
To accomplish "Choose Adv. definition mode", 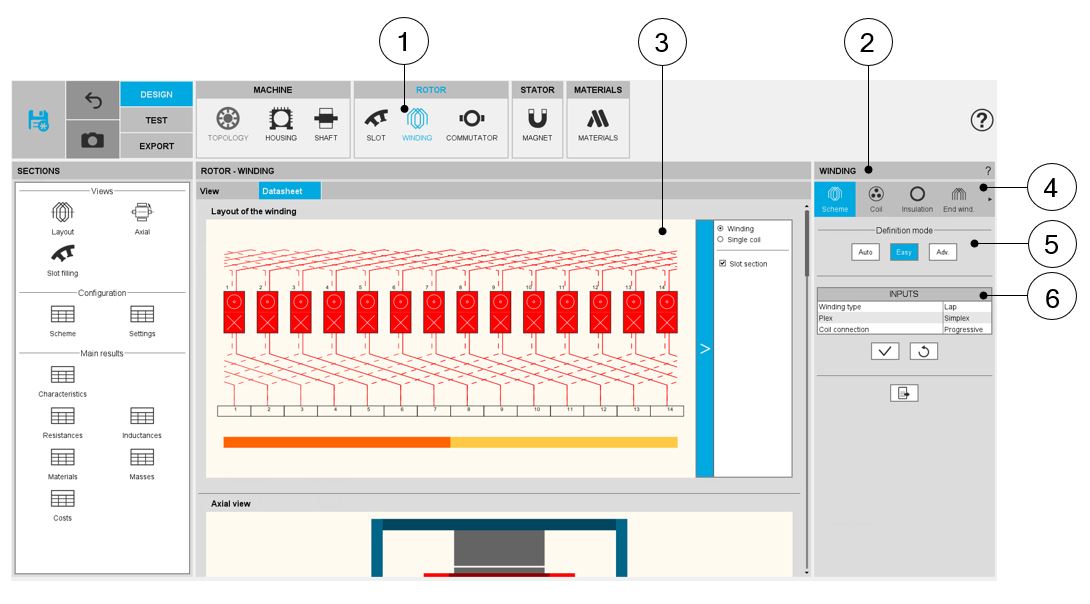I will [x=943, y=252].
